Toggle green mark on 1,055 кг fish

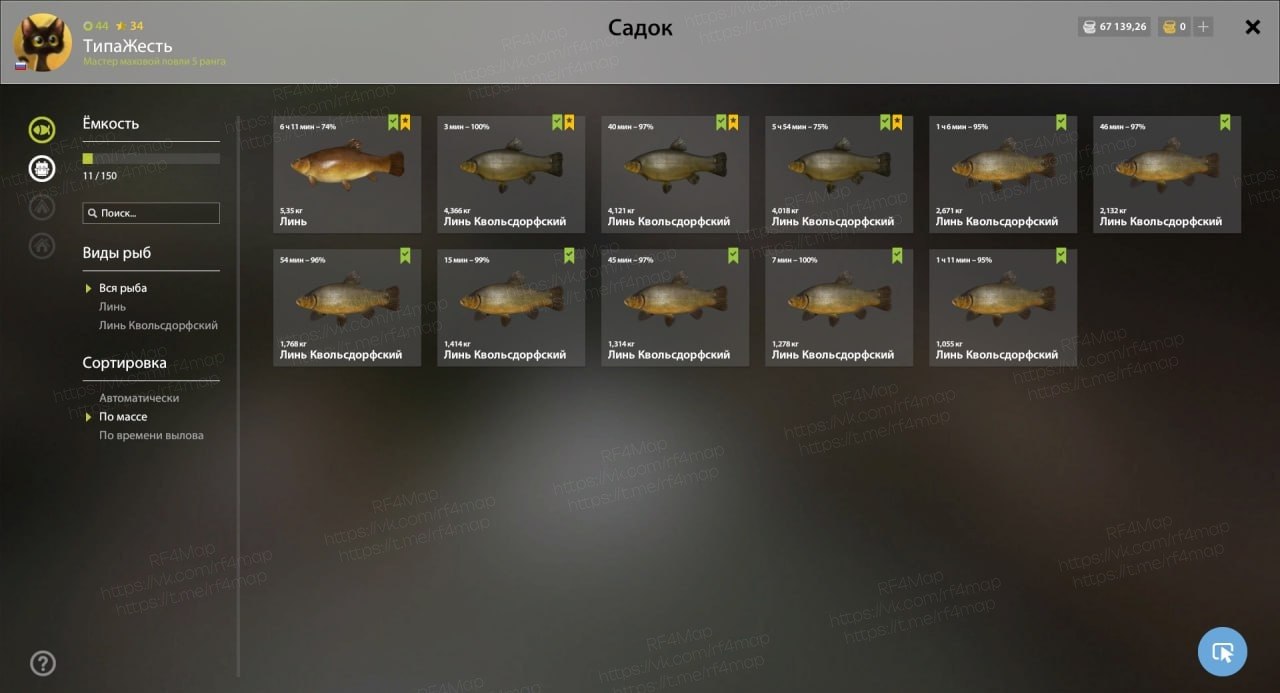[1061, 256]
